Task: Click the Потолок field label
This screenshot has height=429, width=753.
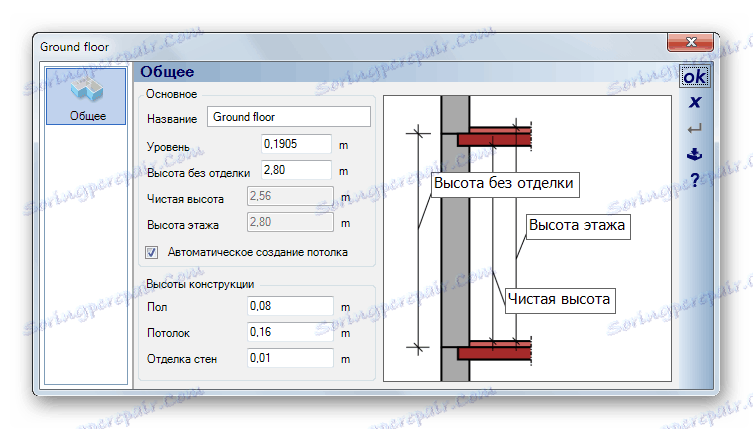Action: tap(169, 333)
